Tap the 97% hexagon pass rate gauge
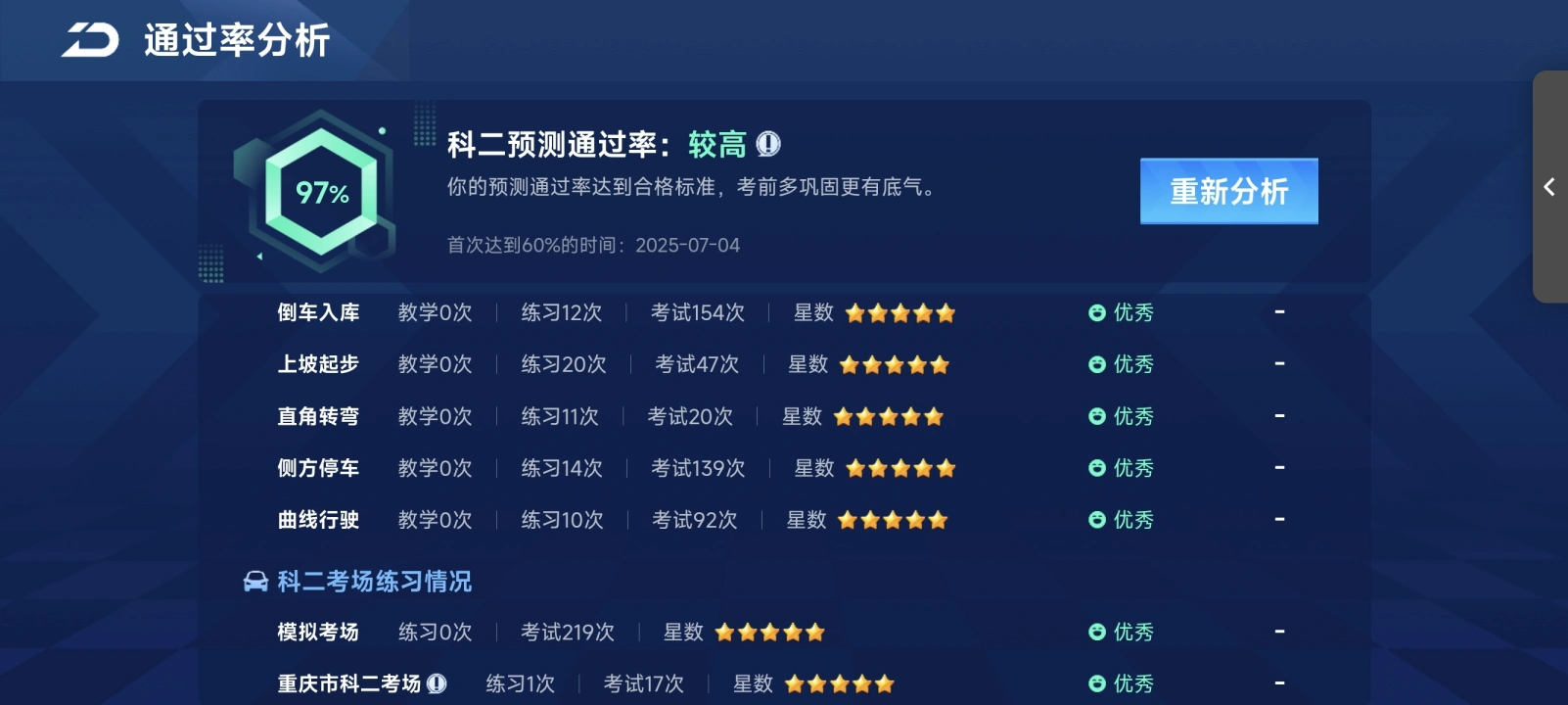The height and width of the screenshot is (705, 1568). coord(321,193)
